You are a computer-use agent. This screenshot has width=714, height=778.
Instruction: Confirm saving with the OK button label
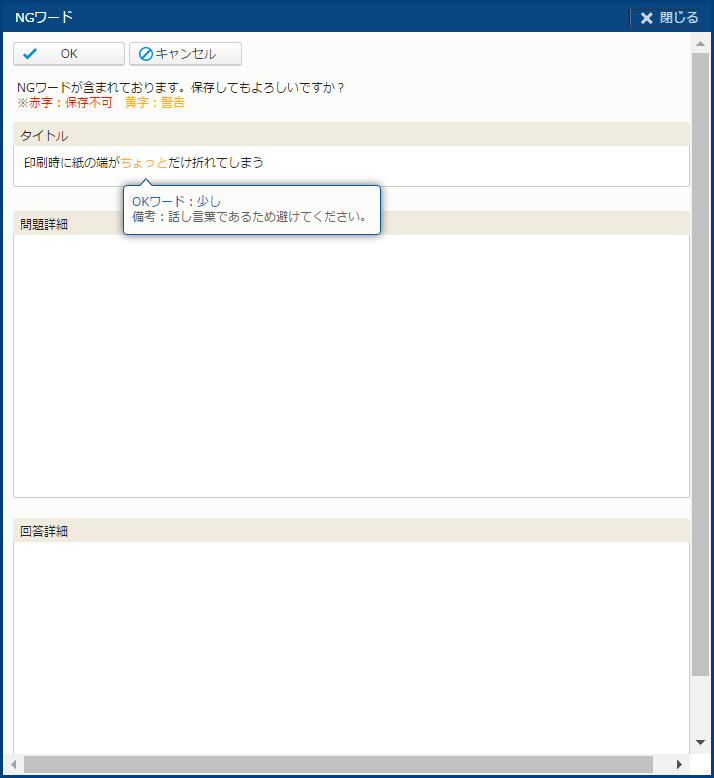[69, 54]
